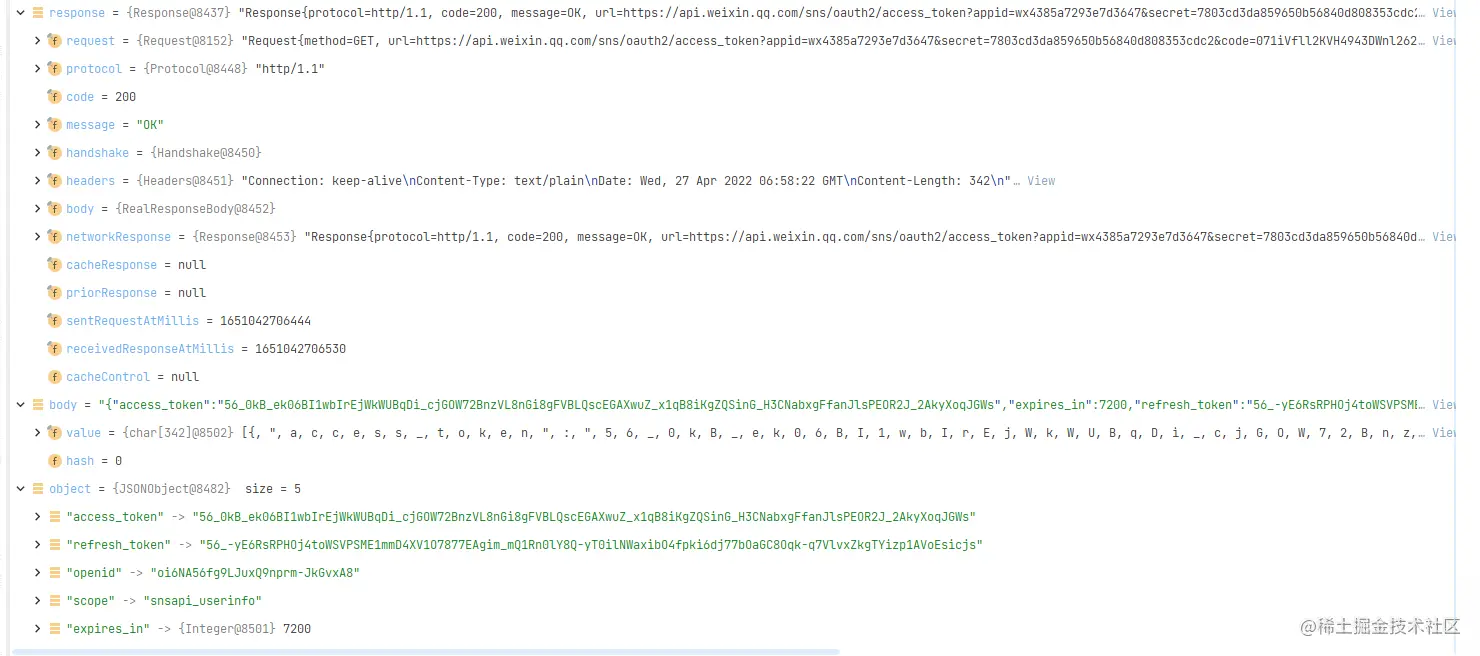This screenshot has height=656, width=1480.
Task: Click the field icon beside hash
Action: tap(55, 461)
